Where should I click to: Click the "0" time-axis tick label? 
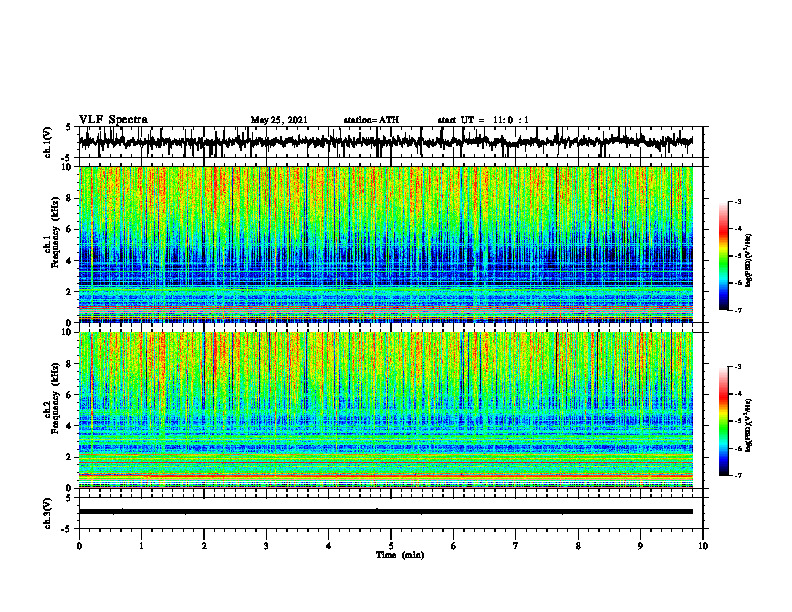click(x=79, y=546)
